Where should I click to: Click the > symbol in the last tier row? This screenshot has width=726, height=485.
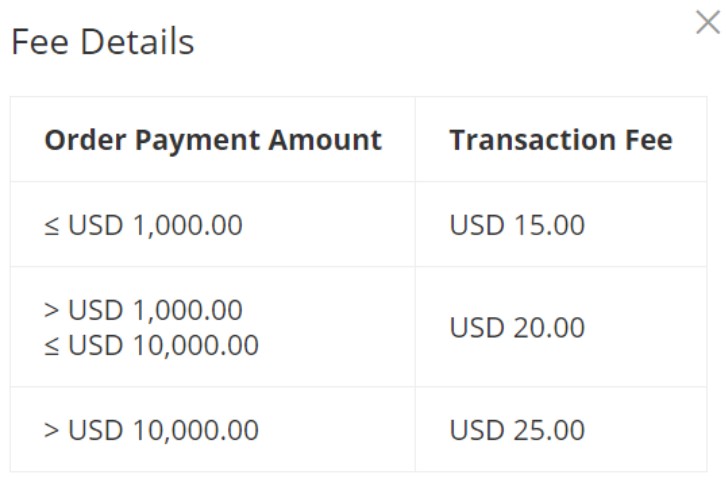pyautogui.click(x=51, y=430)
